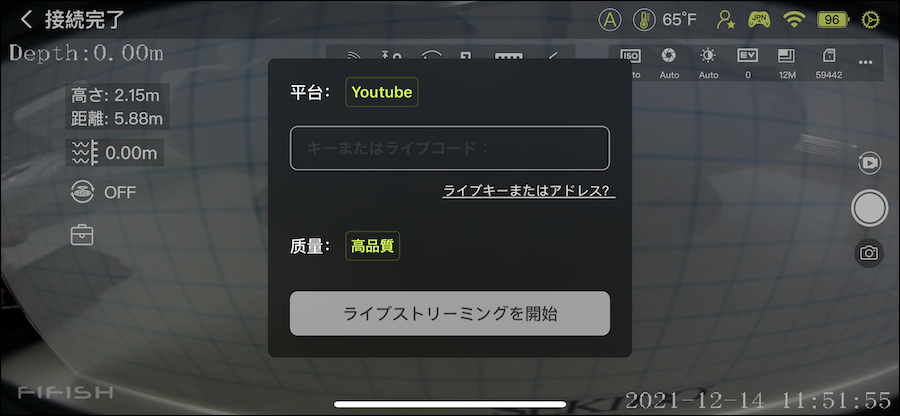Toggle the depth hold 0.00m indicator
900x416 pixels.
(x=115, y=152)
